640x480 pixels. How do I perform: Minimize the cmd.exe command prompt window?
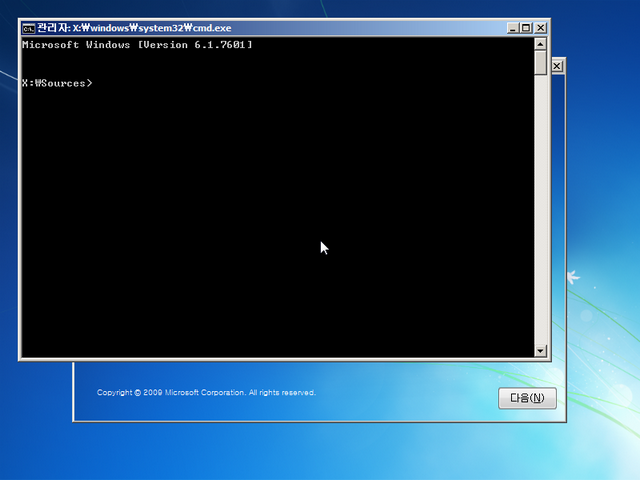coord(513,28)
